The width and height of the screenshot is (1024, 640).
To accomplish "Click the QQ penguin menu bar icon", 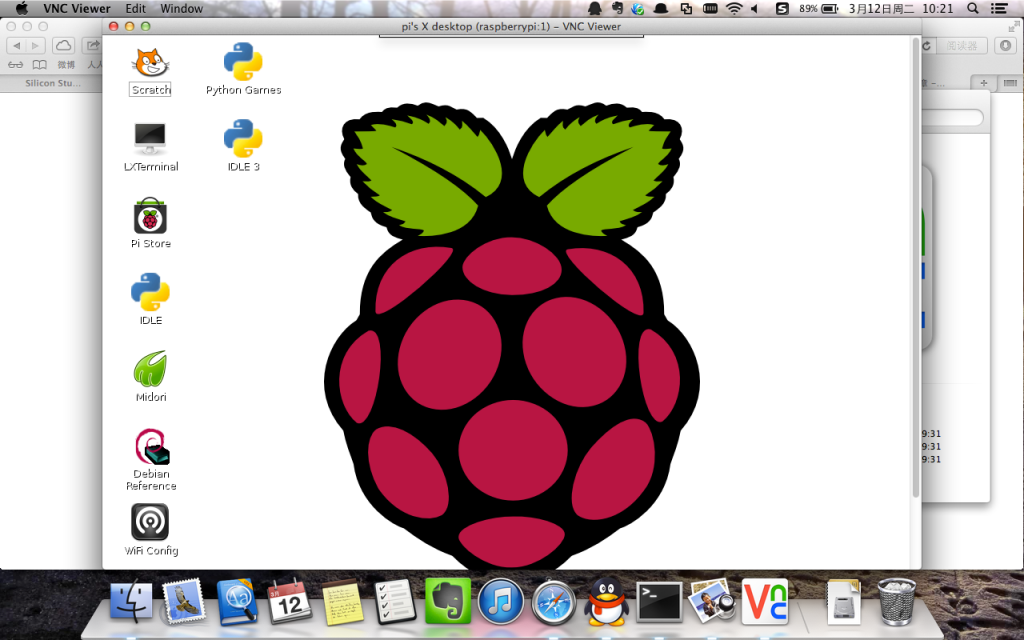I will 595,8.
